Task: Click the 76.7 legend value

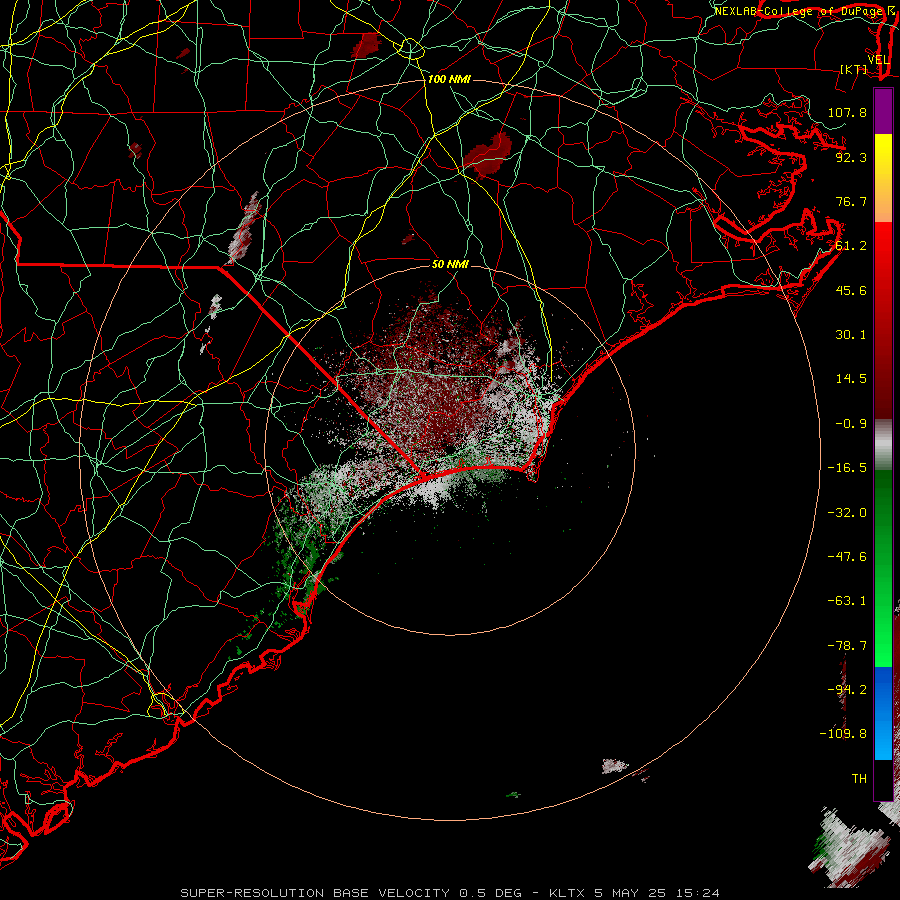Action: coord(851,201)
